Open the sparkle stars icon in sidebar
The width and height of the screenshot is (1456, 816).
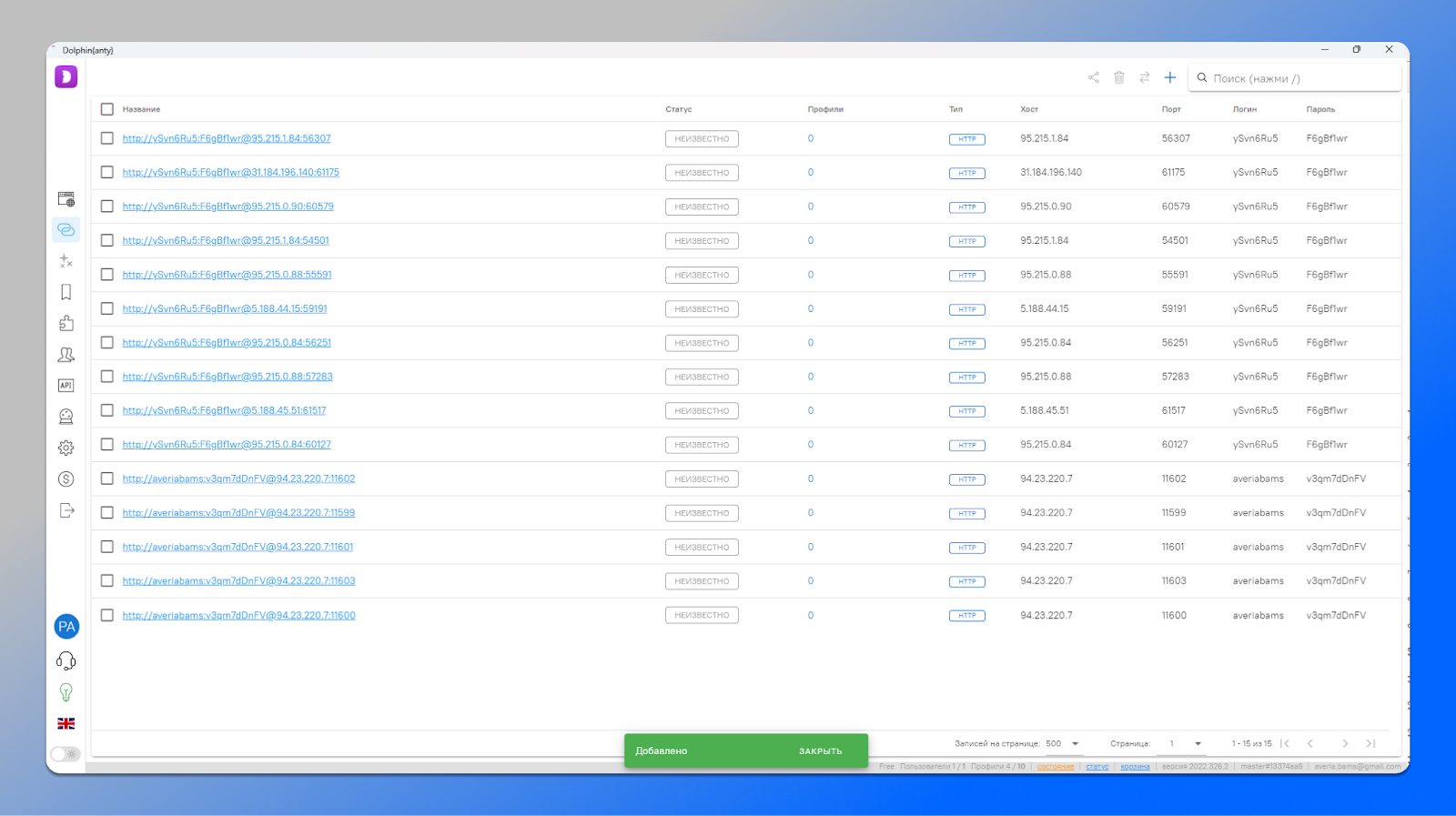[66, 261]
